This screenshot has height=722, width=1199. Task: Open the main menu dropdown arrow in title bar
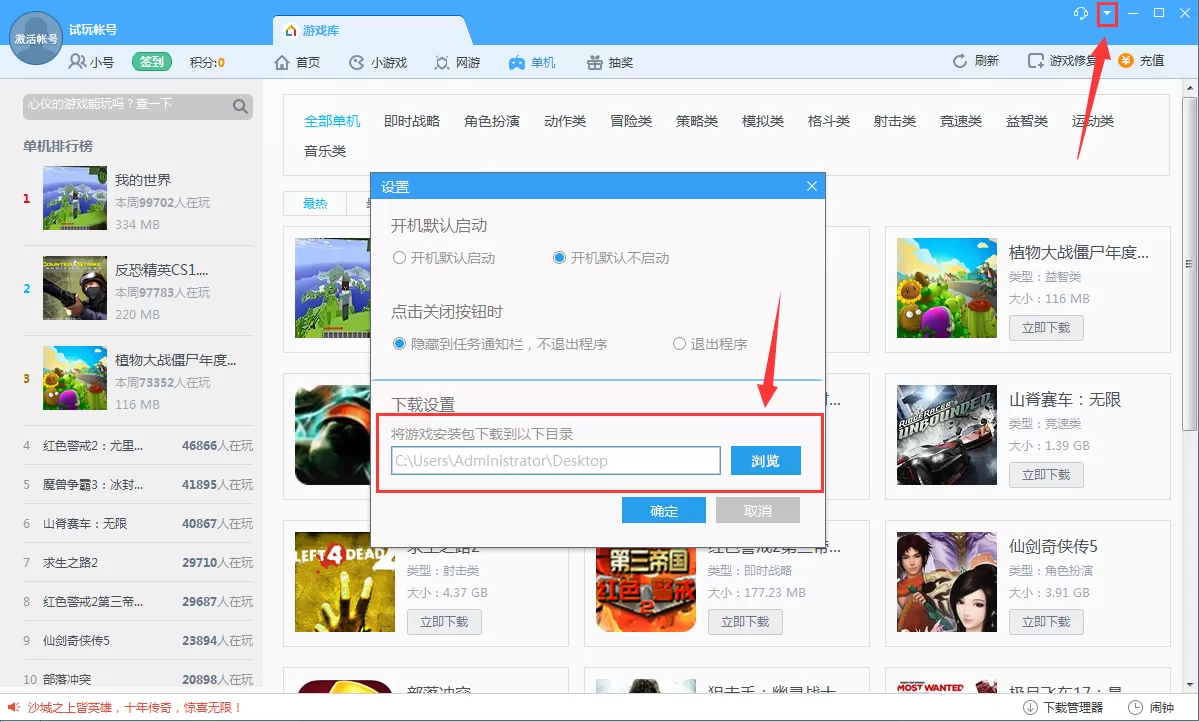tap(1106, 13)
